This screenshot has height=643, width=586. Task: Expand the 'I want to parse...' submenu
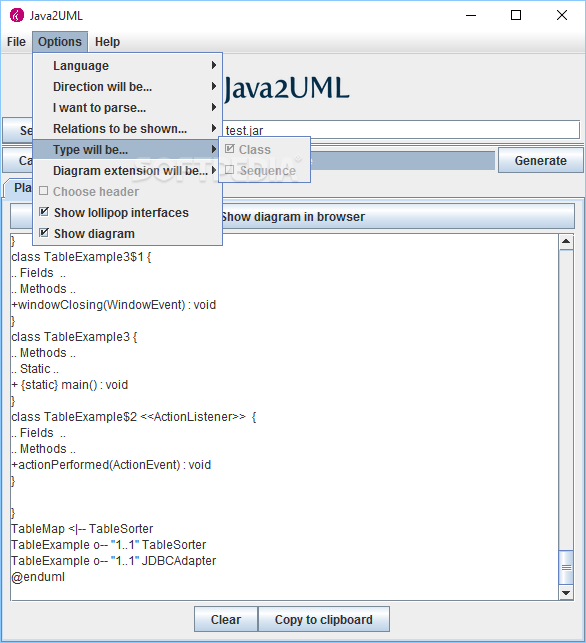click(128, 107)
